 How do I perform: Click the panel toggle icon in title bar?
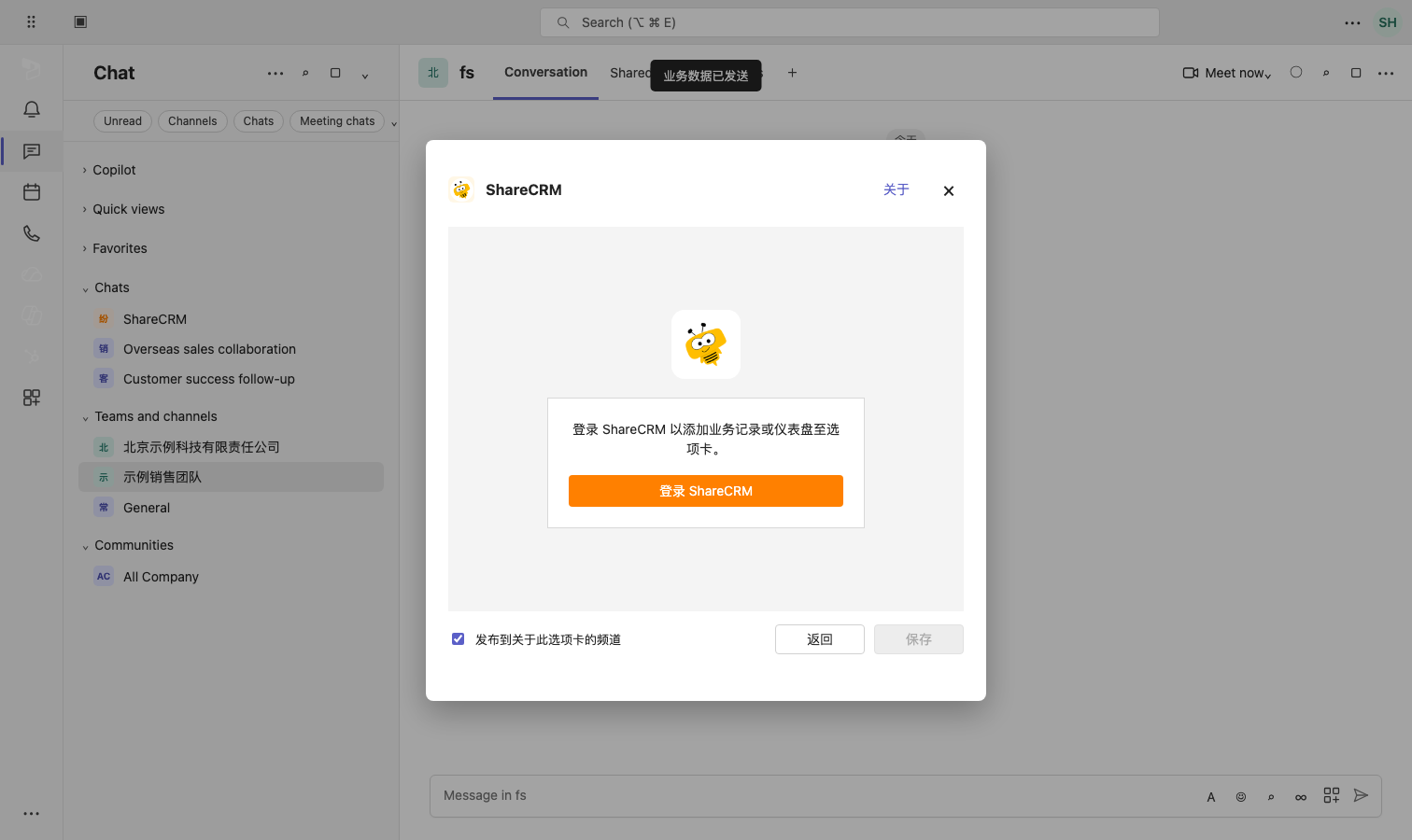pyautogui.click(x=80, y=21)
